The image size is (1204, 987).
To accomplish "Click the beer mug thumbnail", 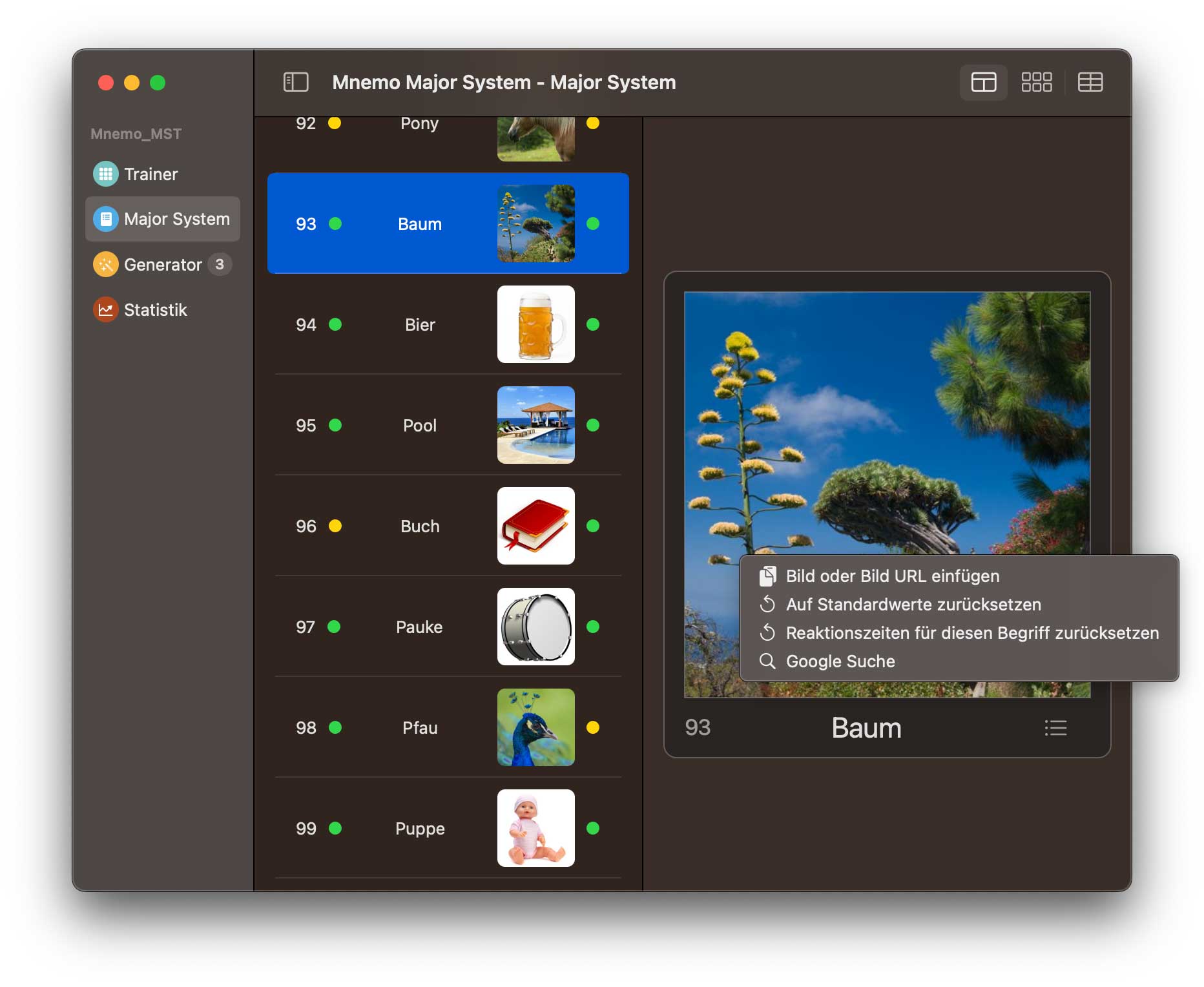I will click(535, 324).
